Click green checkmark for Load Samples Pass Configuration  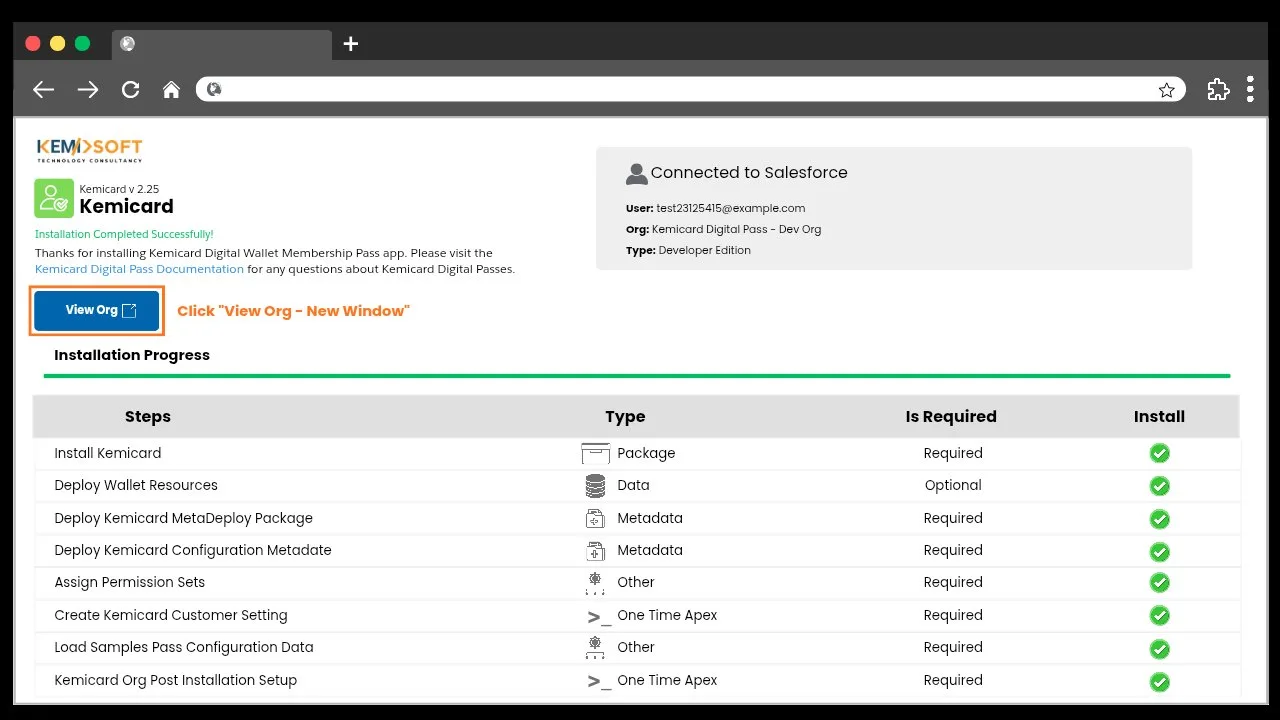pyautogui.click(x=1159, y=649)
